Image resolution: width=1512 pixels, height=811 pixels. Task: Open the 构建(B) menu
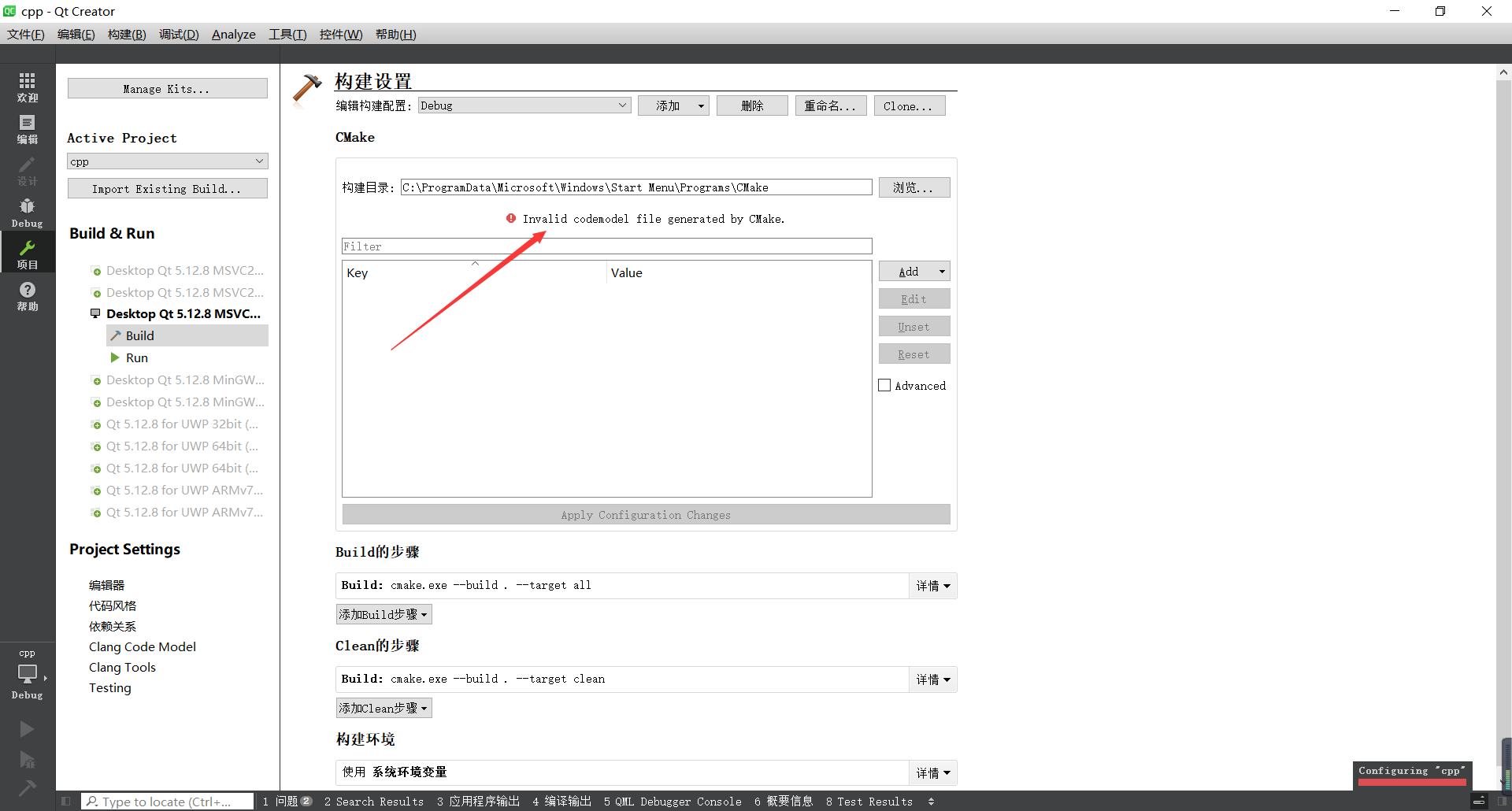coord(127,35)
